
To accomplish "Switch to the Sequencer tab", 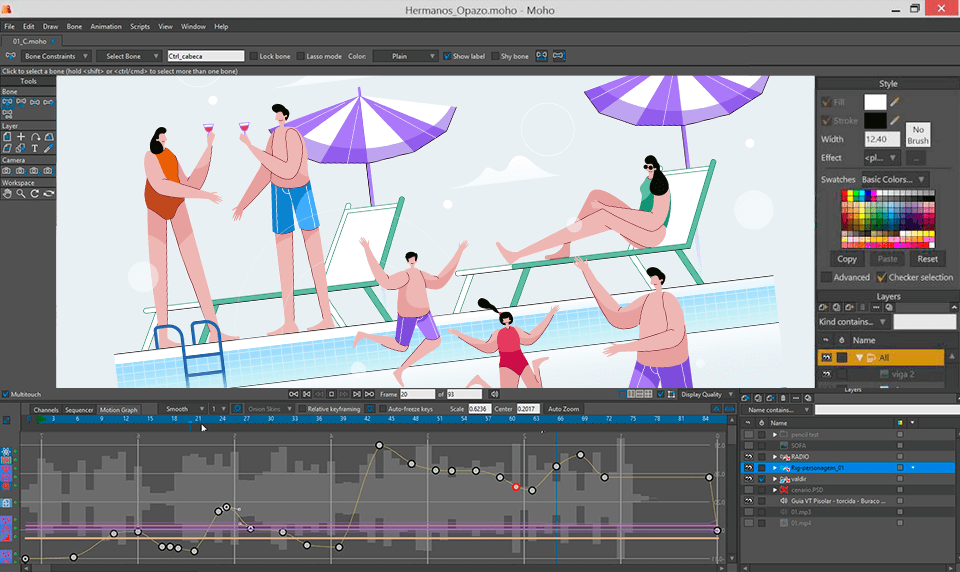I will [79, 409].
